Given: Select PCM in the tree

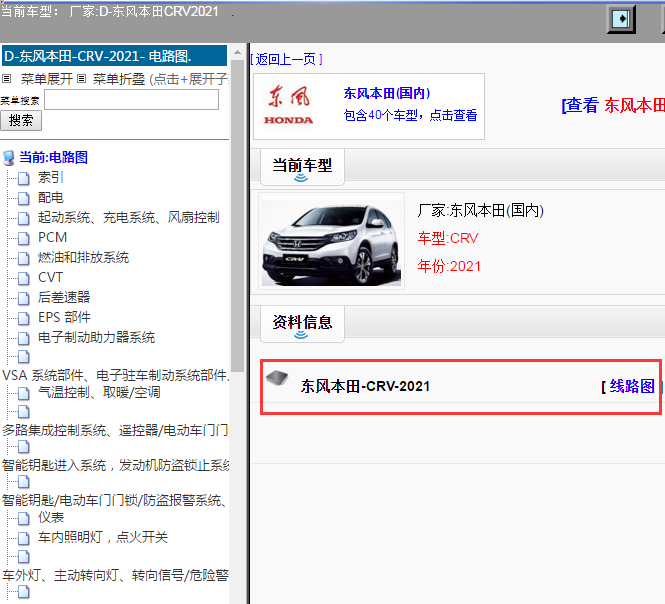Looking at the screenshot, I should click(x=52, y=237).
